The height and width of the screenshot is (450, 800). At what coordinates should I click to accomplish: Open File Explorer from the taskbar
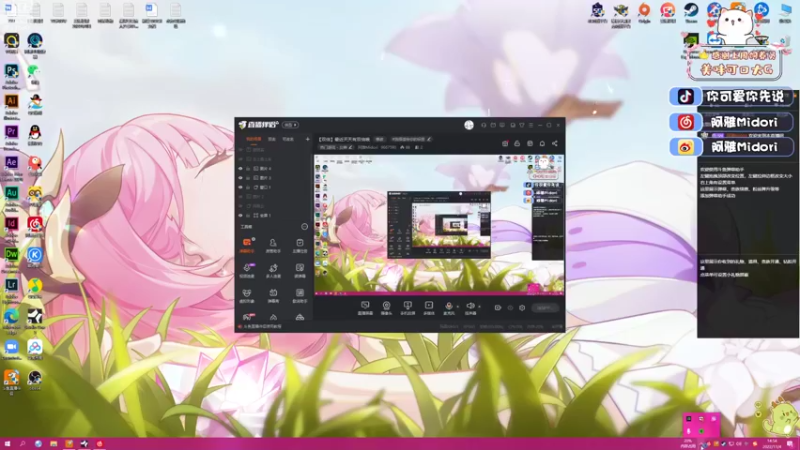(54, 444)
